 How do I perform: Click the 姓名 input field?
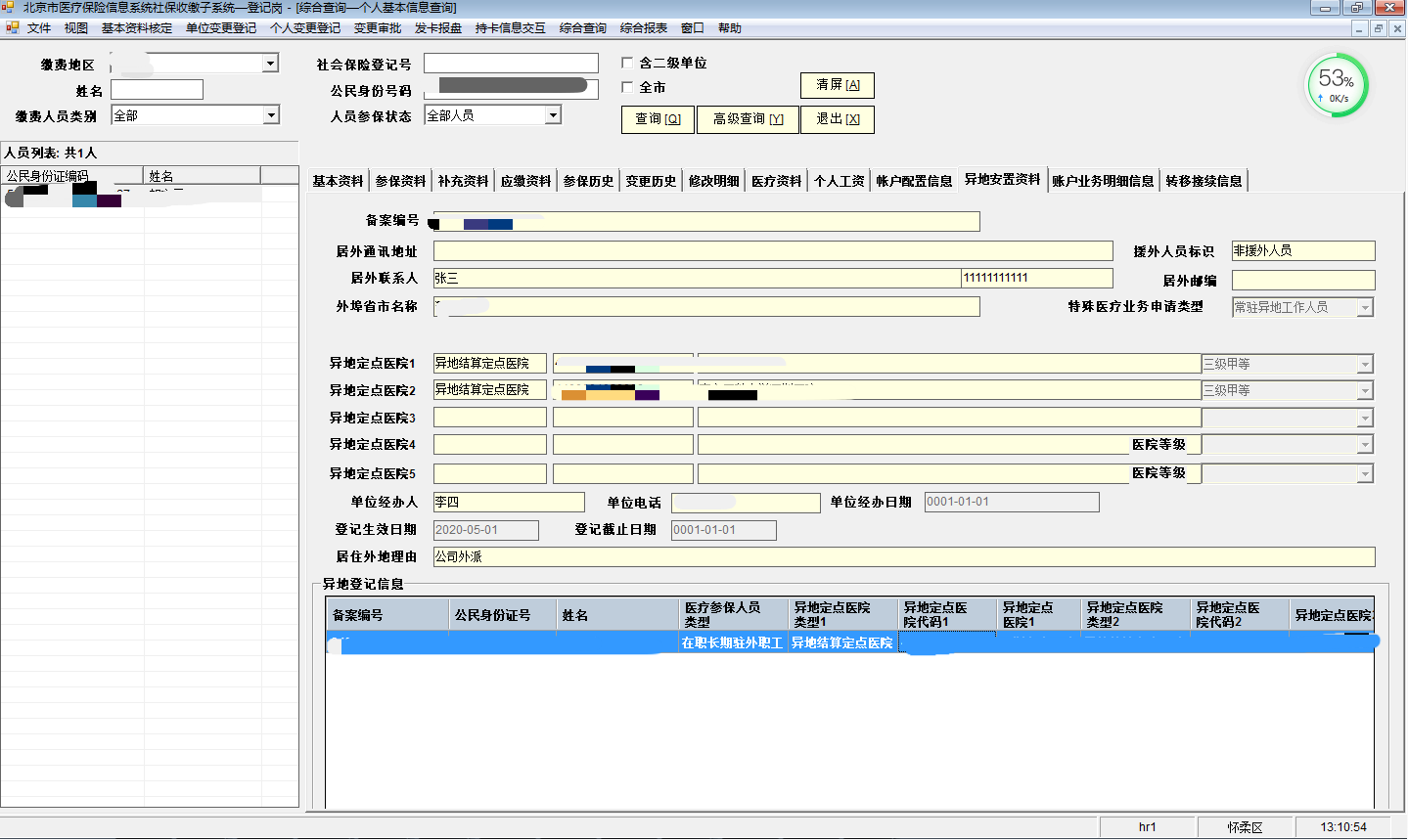[157, 90]
